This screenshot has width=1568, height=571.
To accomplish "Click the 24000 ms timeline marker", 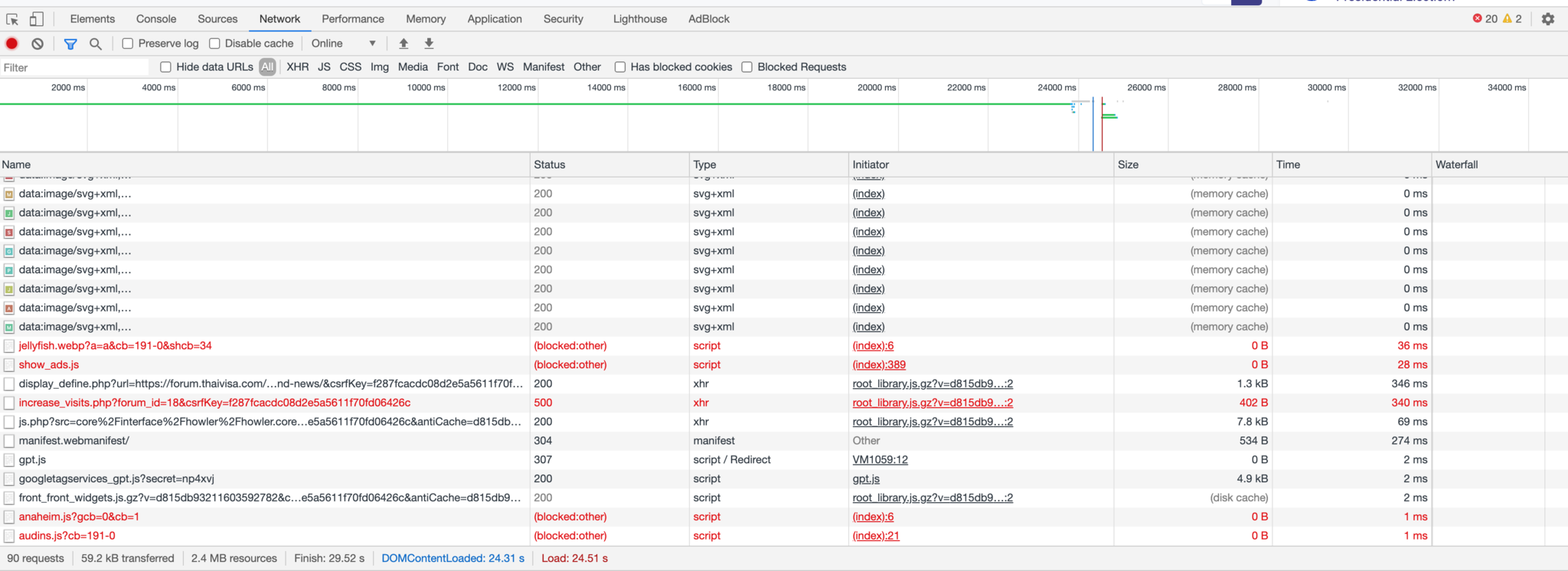I will tap(1057, 88).
